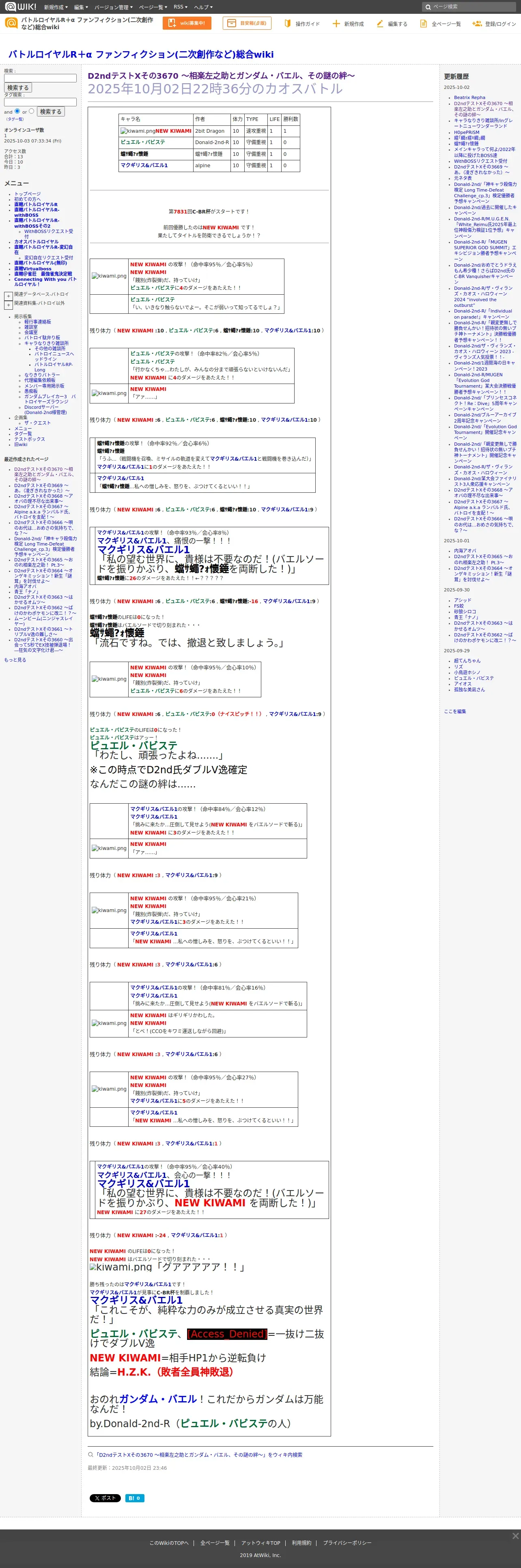521x1568 pixels.
Task: Open the RSS dropdown menu
Action: coord(180,6)
